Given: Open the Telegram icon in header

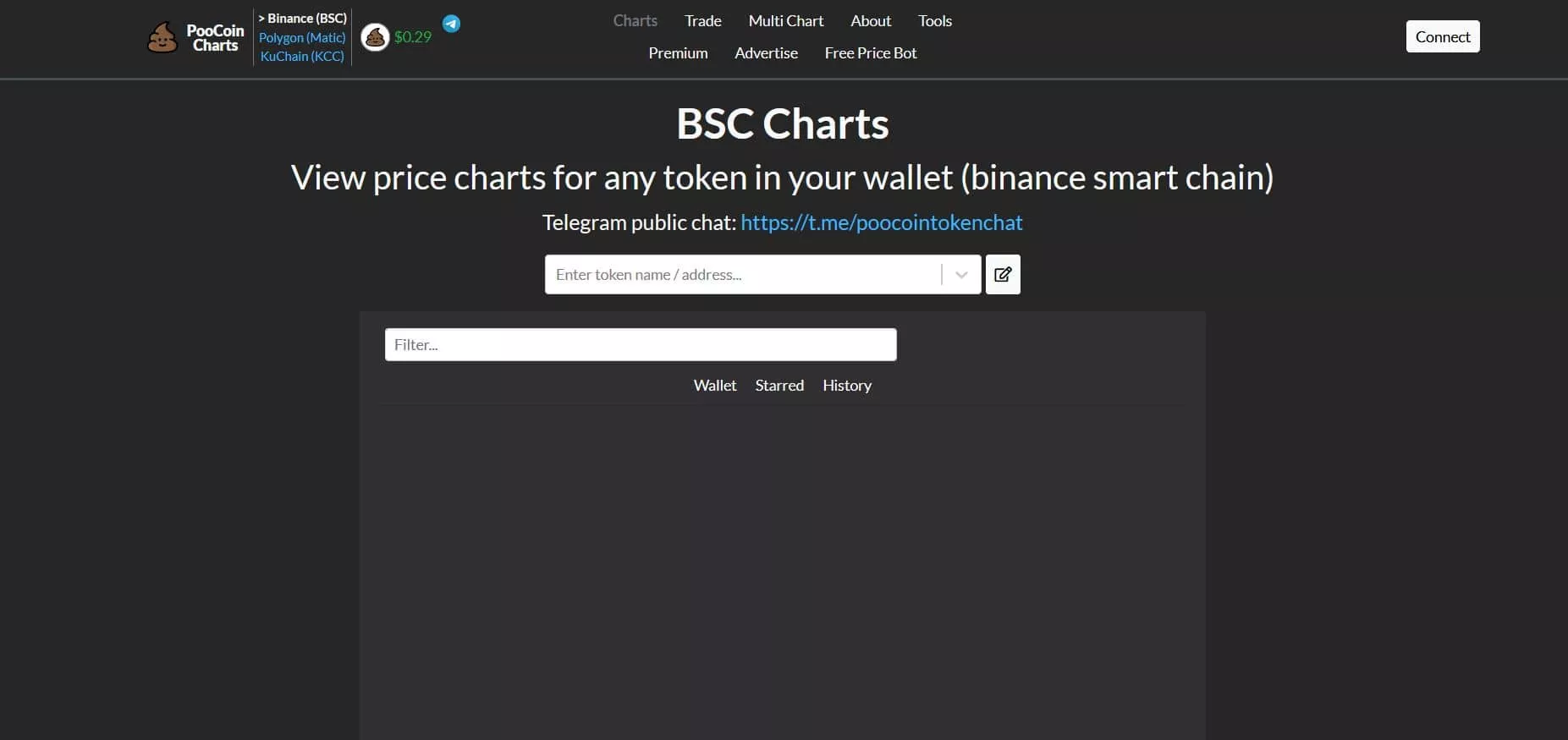Looking at the screenshot, I should (x=452, y=24).
